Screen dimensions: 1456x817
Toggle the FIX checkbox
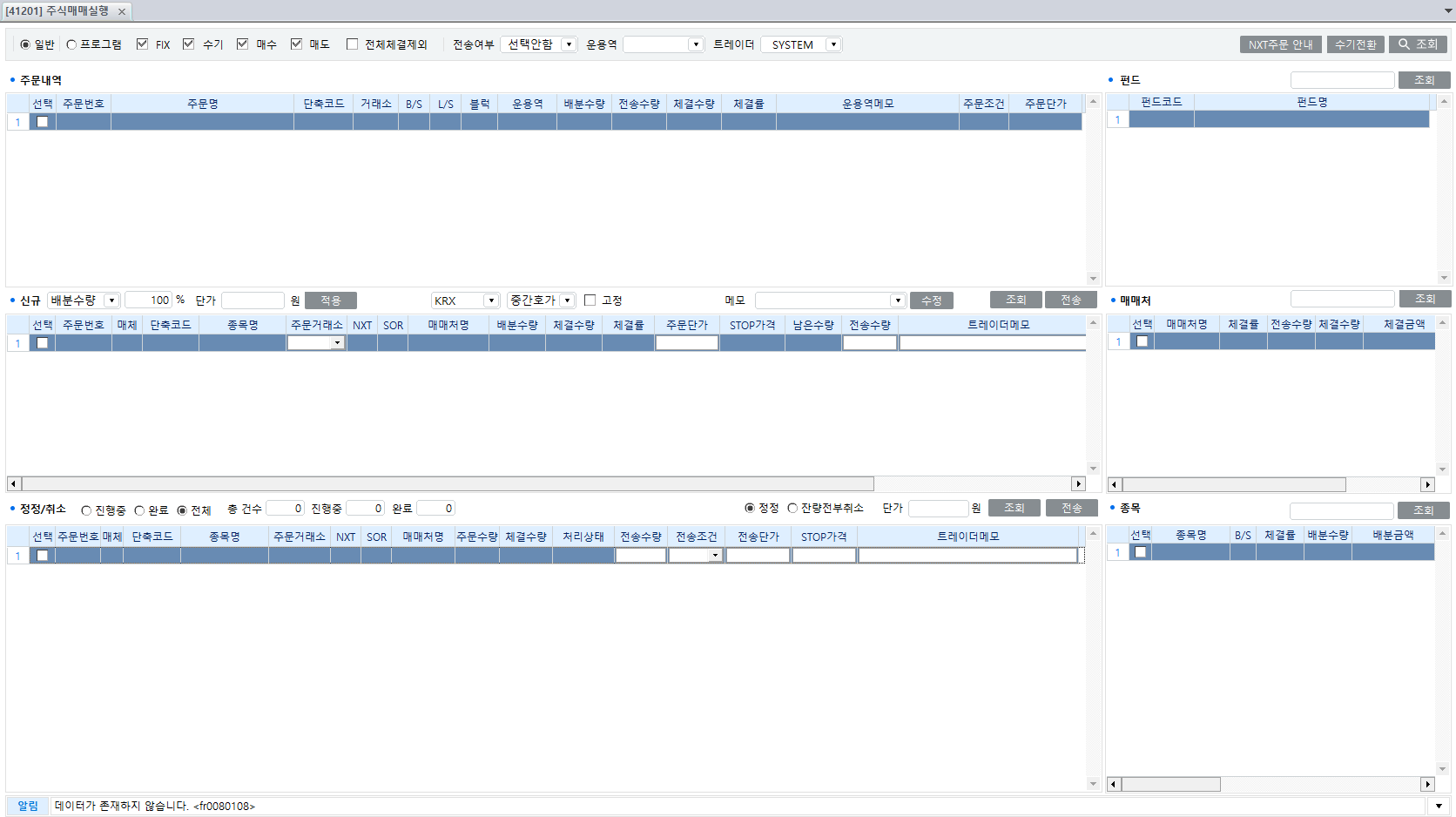[x=142, y=44]
